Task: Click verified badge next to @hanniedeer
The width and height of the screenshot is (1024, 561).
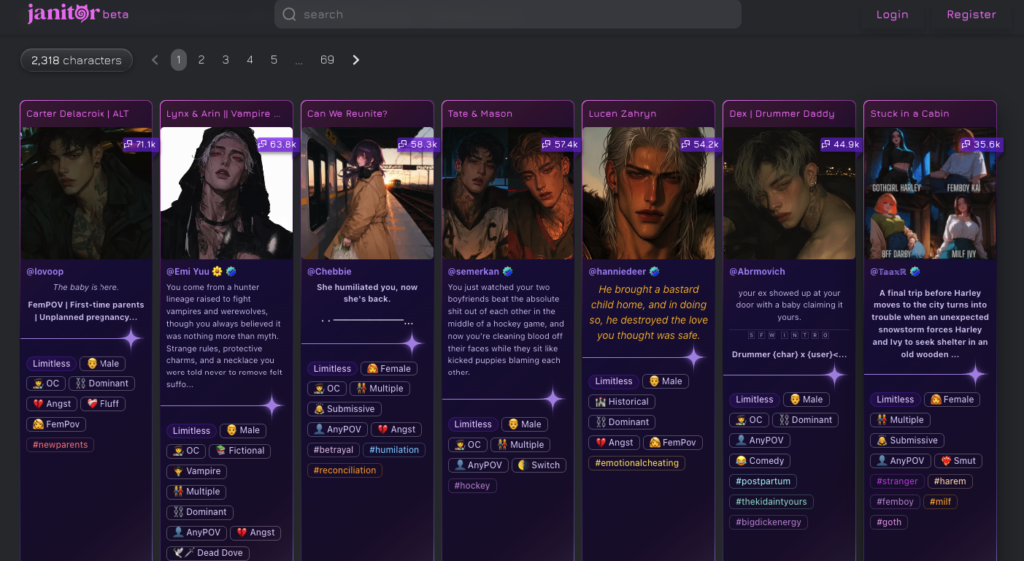Action: point(654,271)
